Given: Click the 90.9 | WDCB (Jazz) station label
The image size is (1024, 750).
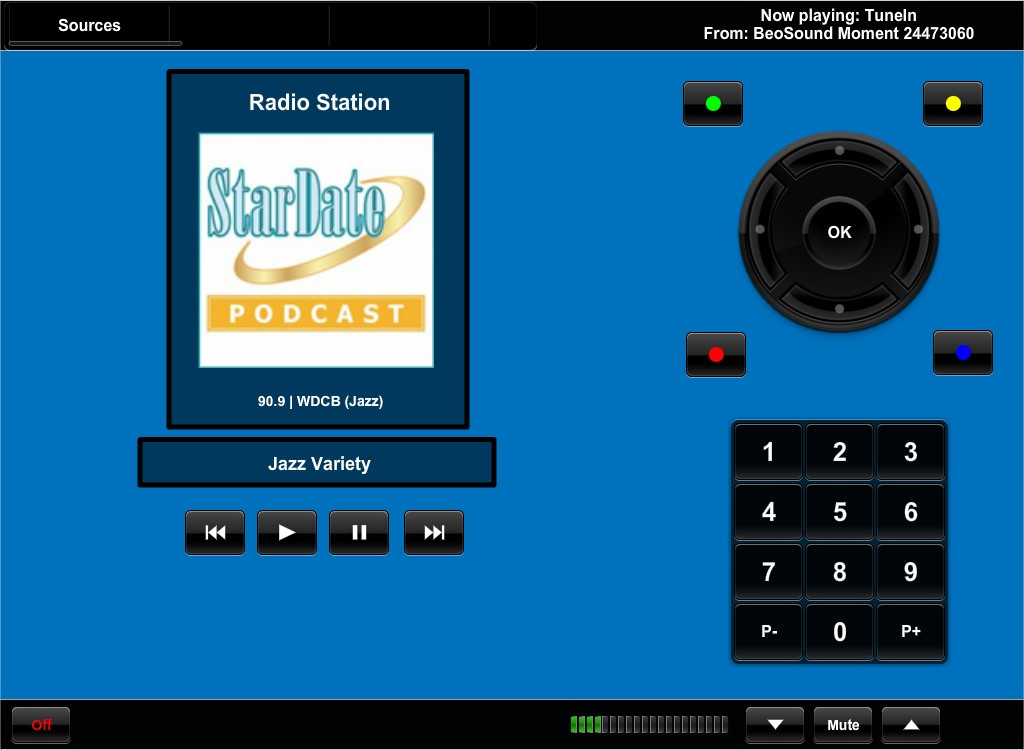Looking at the screenshot, I should [320, 401].
